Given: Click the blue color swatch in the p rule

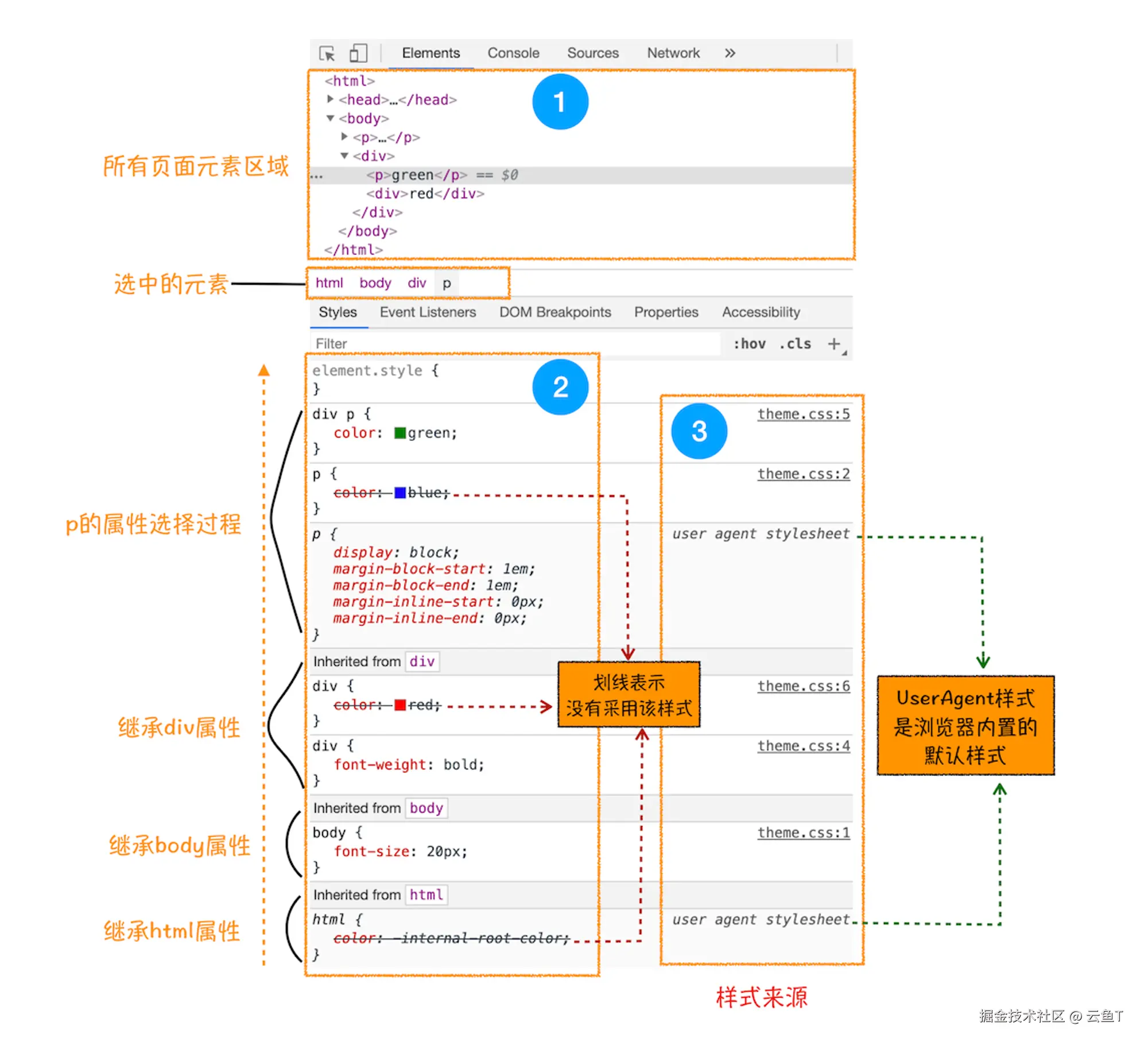Looking at the screenshot, I should (x=400, y=493).
